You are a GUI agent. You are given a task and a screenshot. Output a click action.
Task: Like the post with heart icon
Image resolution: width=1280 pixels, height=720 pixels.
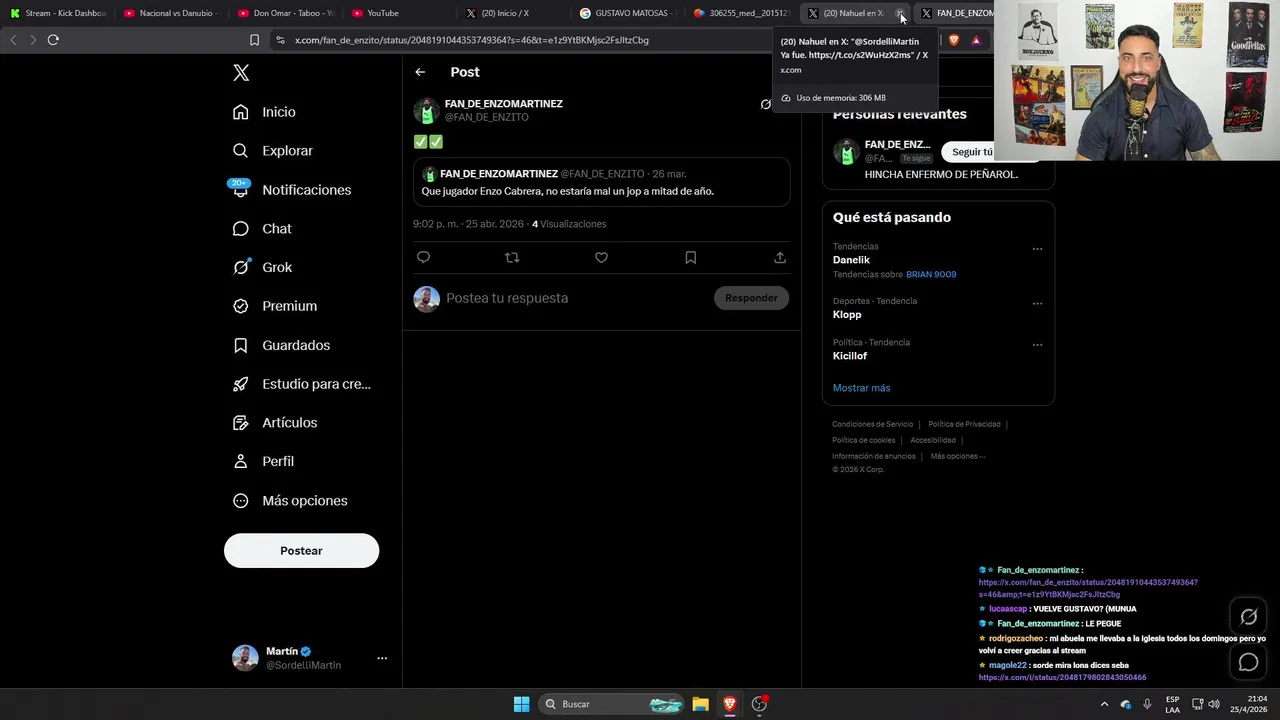coord(601,257)
